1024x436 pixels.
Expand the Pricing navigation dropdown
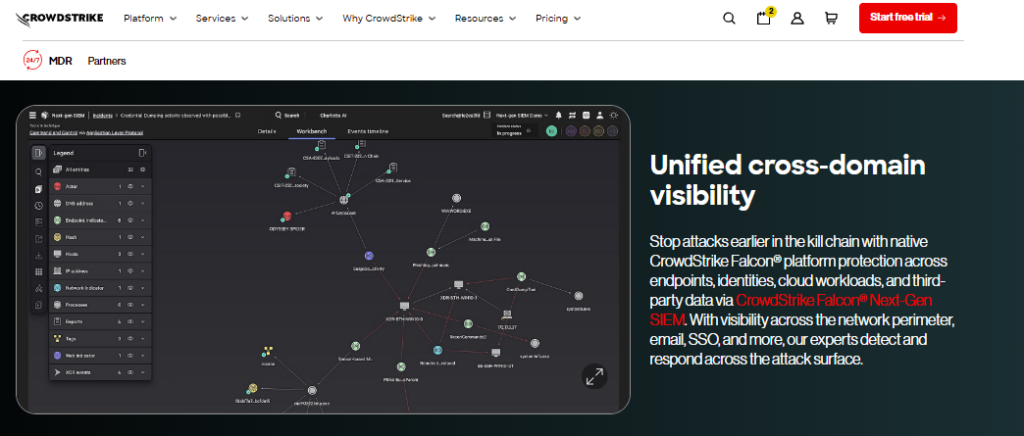tap(558, 18)
